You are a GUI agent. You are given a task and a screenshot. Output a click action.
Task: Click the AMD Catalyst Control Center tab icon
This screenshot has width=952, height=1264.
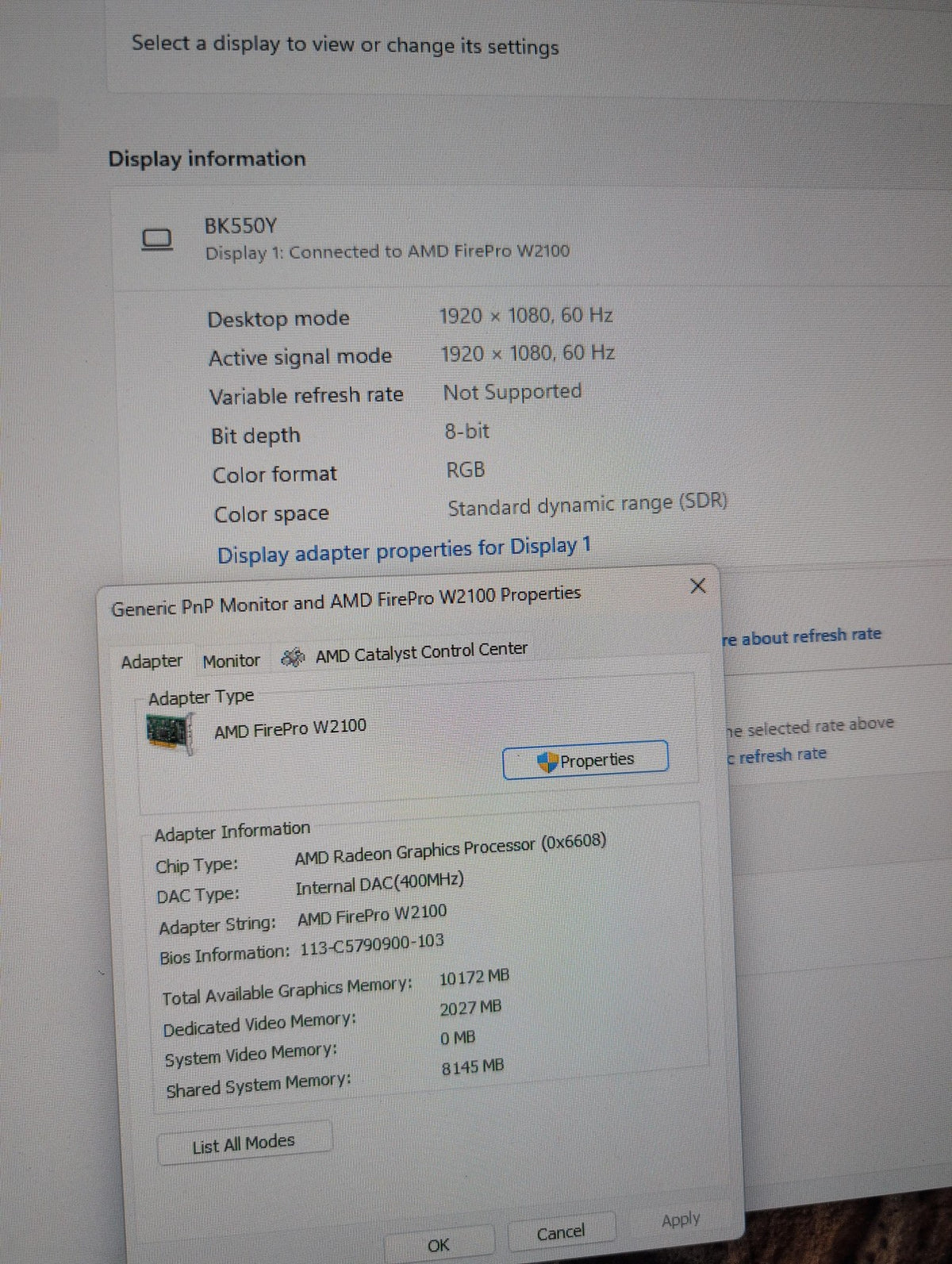(x=293, y=658)
